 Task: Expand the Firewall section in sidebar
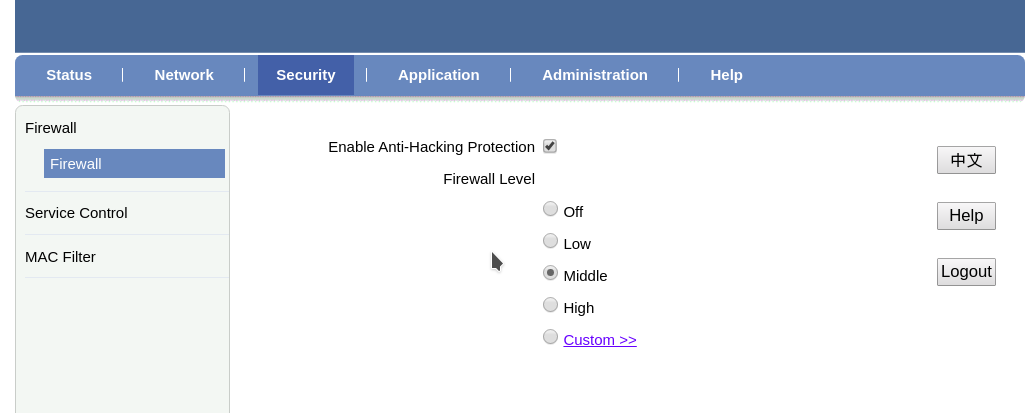click(x=51, y=128)
